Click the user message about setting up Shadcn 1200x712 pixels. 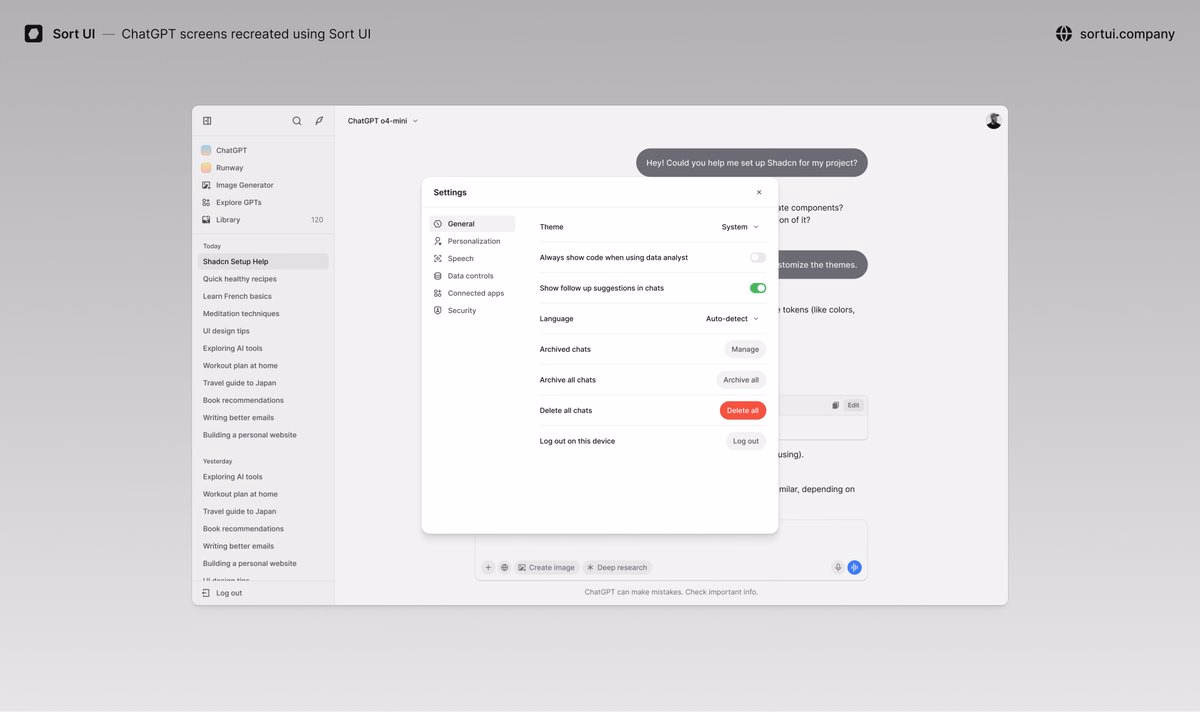click(752, 162)
